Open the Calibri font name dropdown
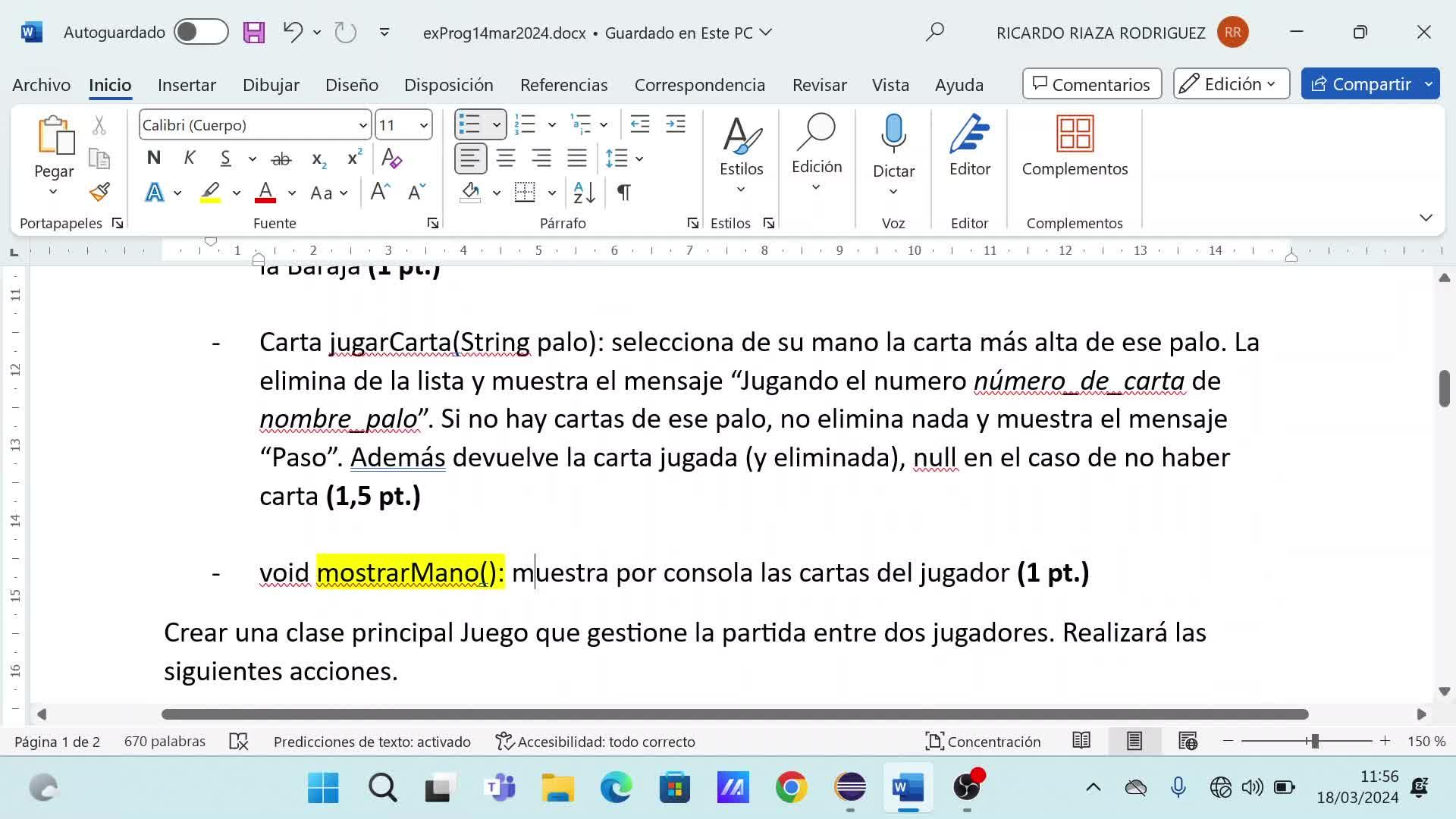Viewport: 1456px width, 819px height. [362, 125]
